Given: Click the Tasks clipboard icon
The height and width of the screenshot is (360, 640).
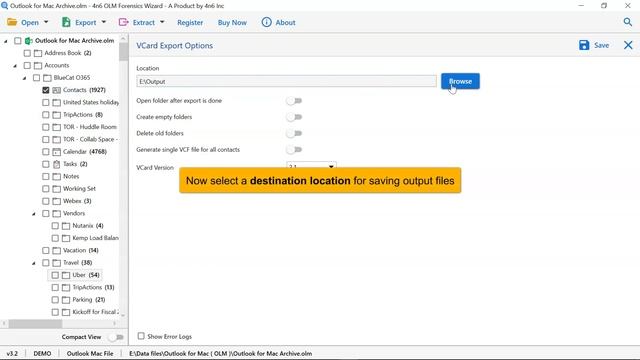Looking at the screenshot, I should (57, 164).
